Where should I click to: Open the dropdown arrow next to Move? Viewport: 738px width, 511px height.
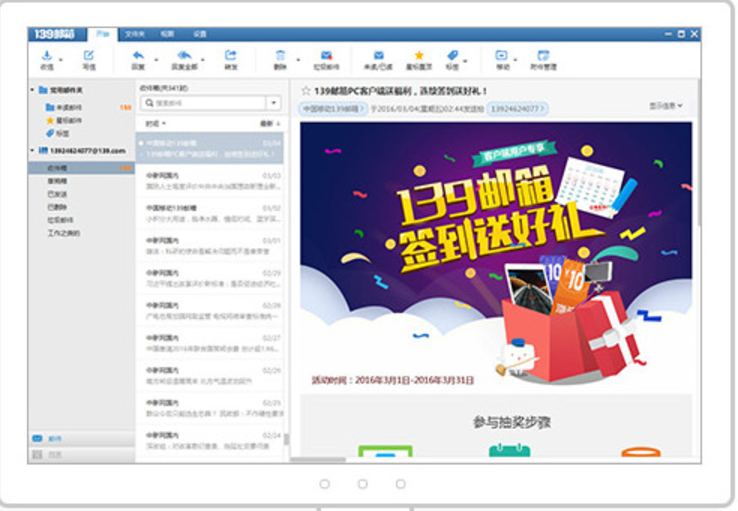[x=515, y=60]
